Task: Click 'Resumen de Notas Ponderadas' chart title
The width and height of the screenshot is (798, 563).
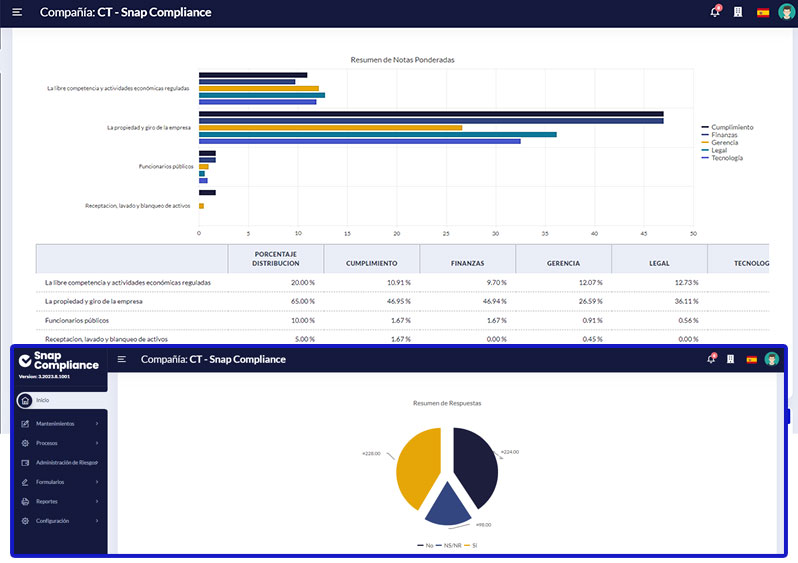Action: [x=402, y=60]
